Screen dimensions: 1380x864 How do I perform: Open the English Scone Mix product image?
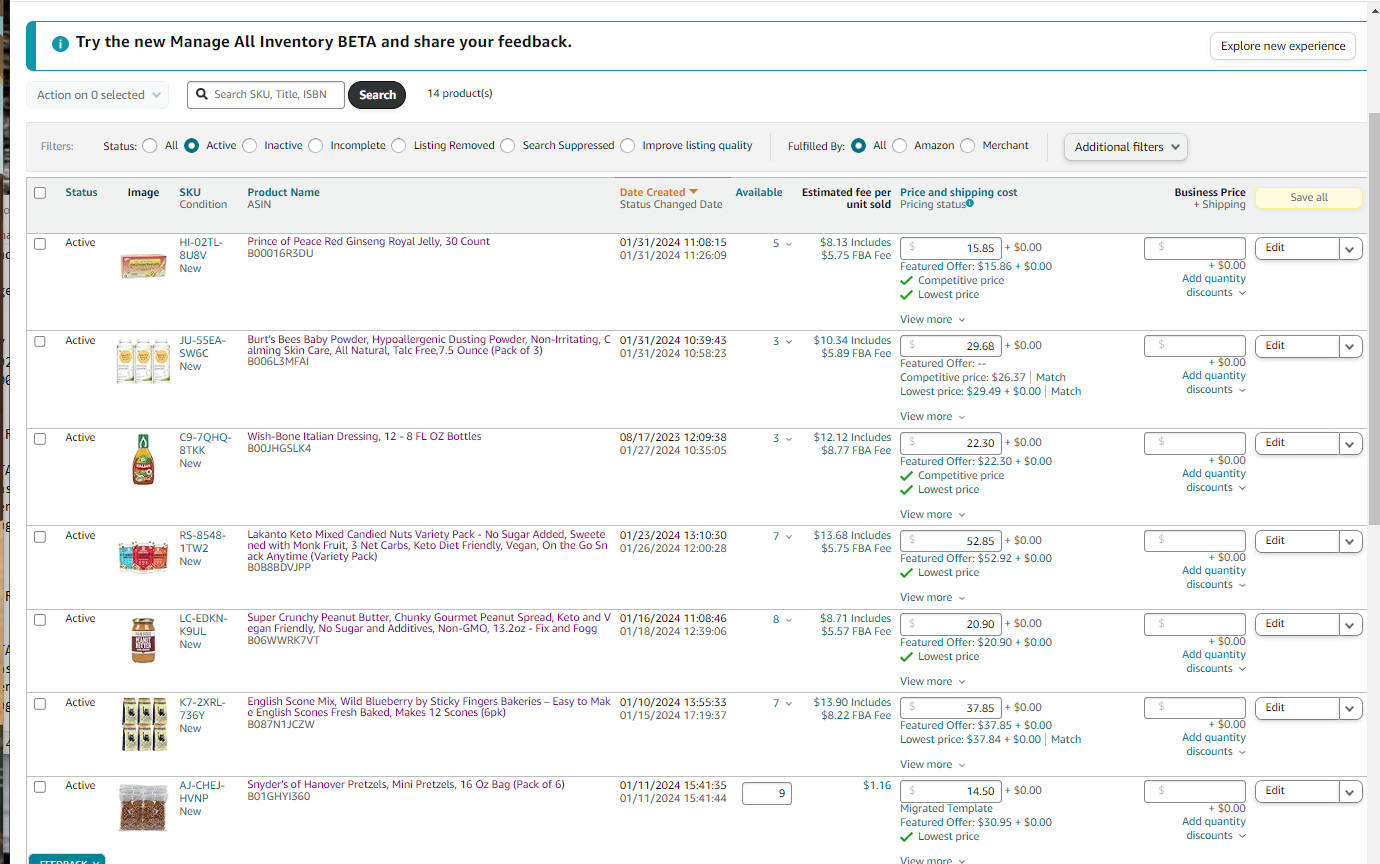[143, 725]
